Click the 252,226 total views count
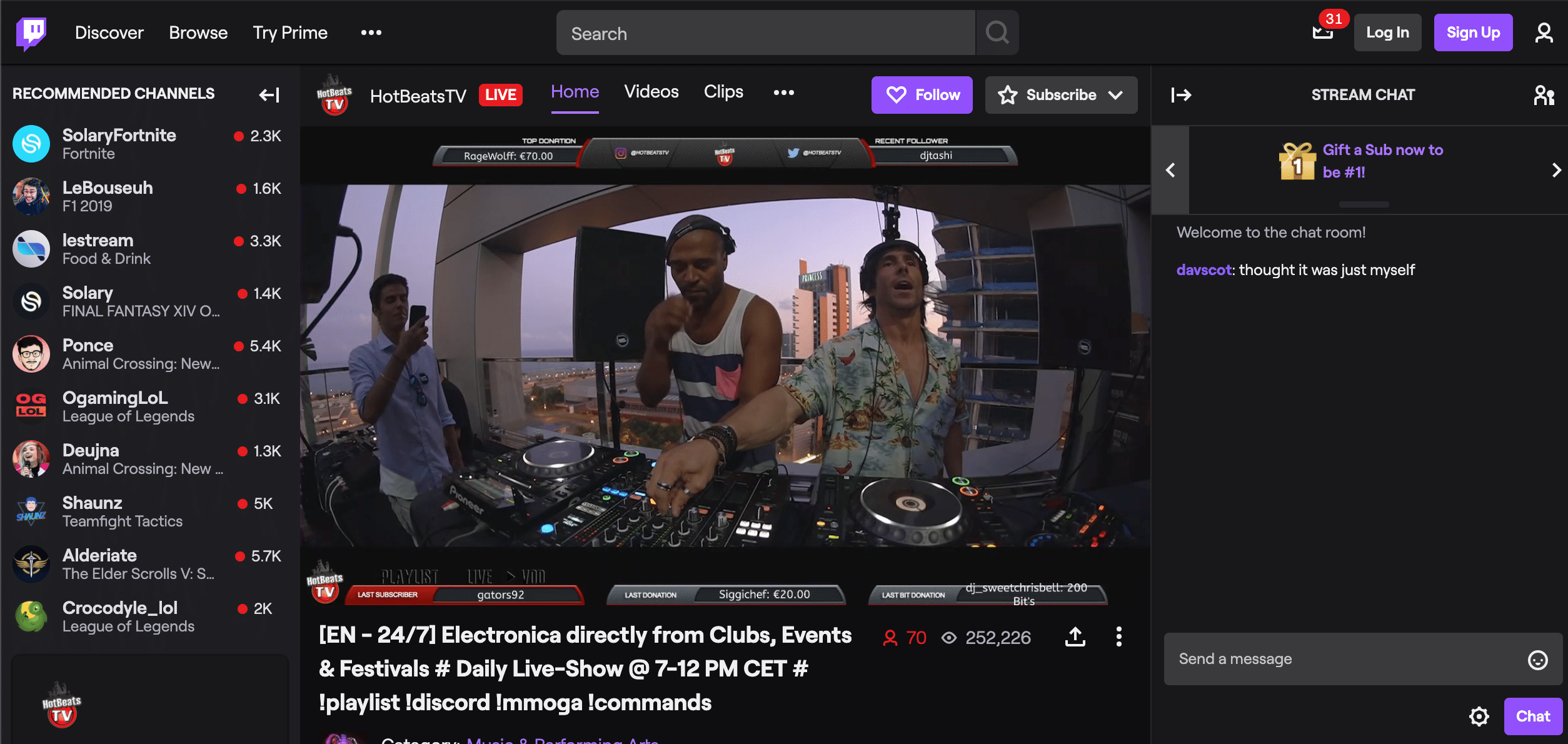1568x744 pixels. tap(987, 638)
